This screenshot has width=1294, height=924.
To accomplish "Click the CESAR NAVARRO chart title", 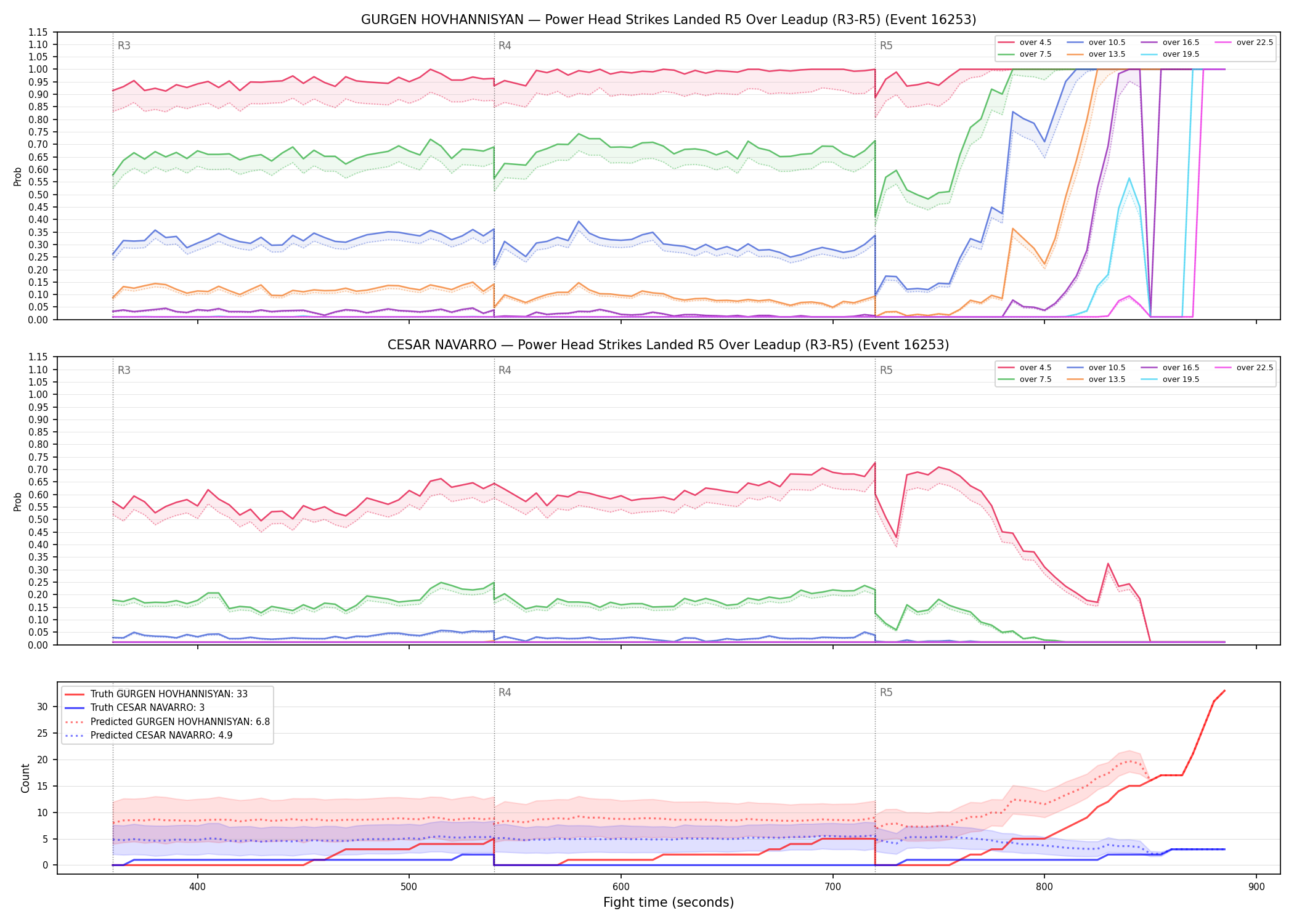I will (x=669, y=345).
